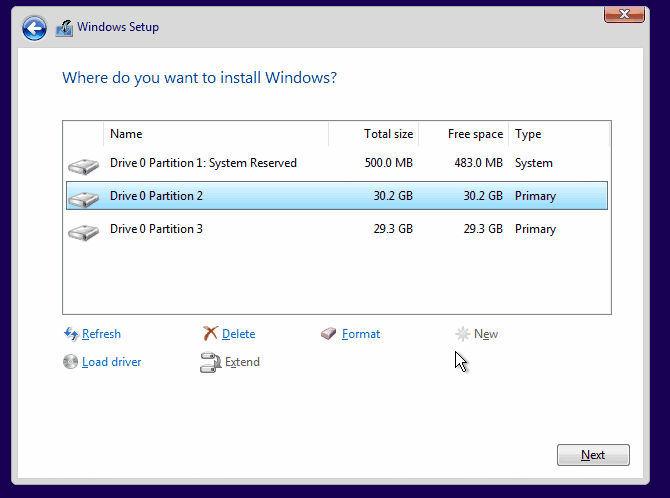The width and height of the screenshot is (670, 498).
Task: Sort by the Name column header
Action: pyautogui.click(x=216, y=134)
